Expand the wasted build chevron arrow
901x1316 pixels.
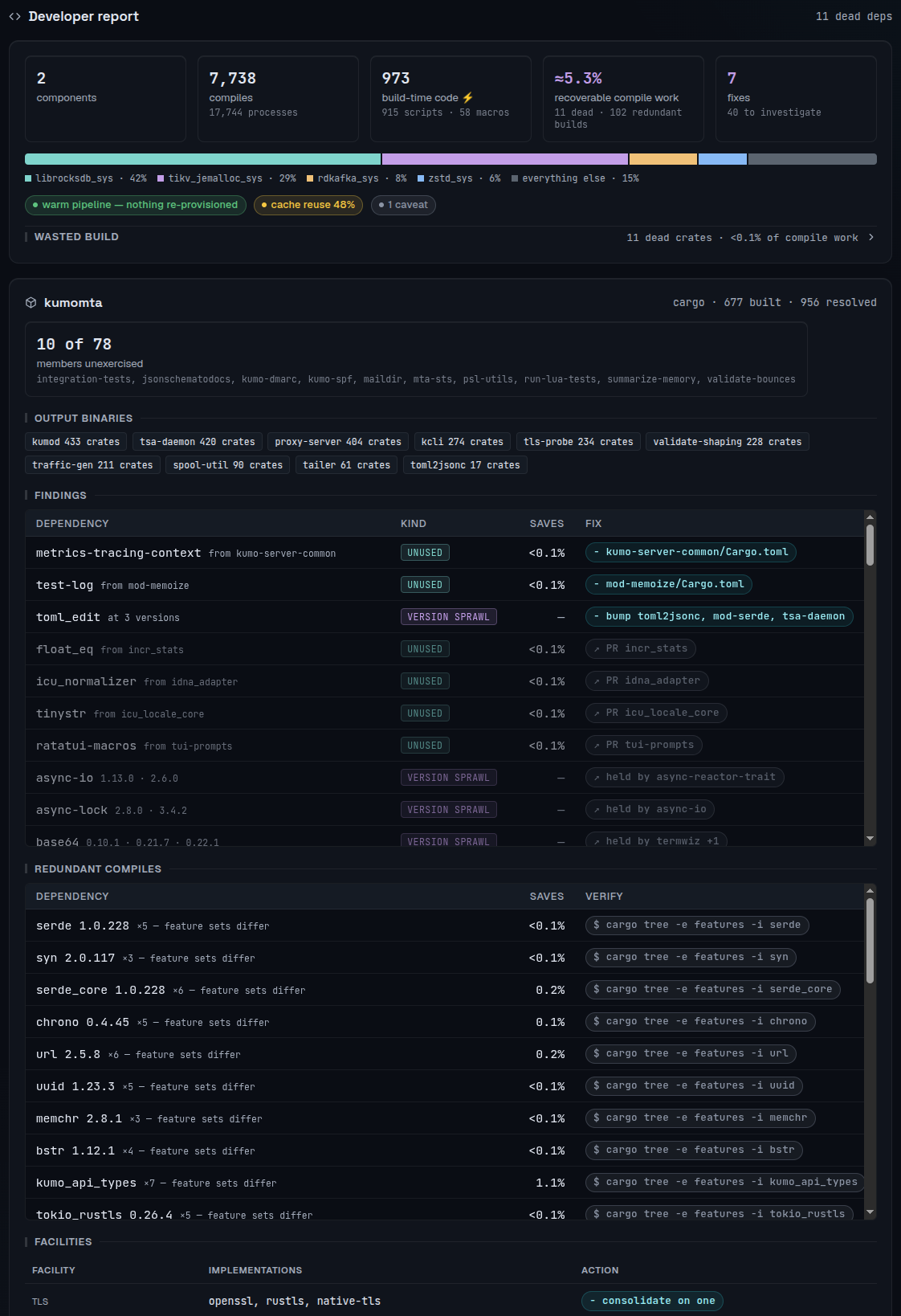871,237
